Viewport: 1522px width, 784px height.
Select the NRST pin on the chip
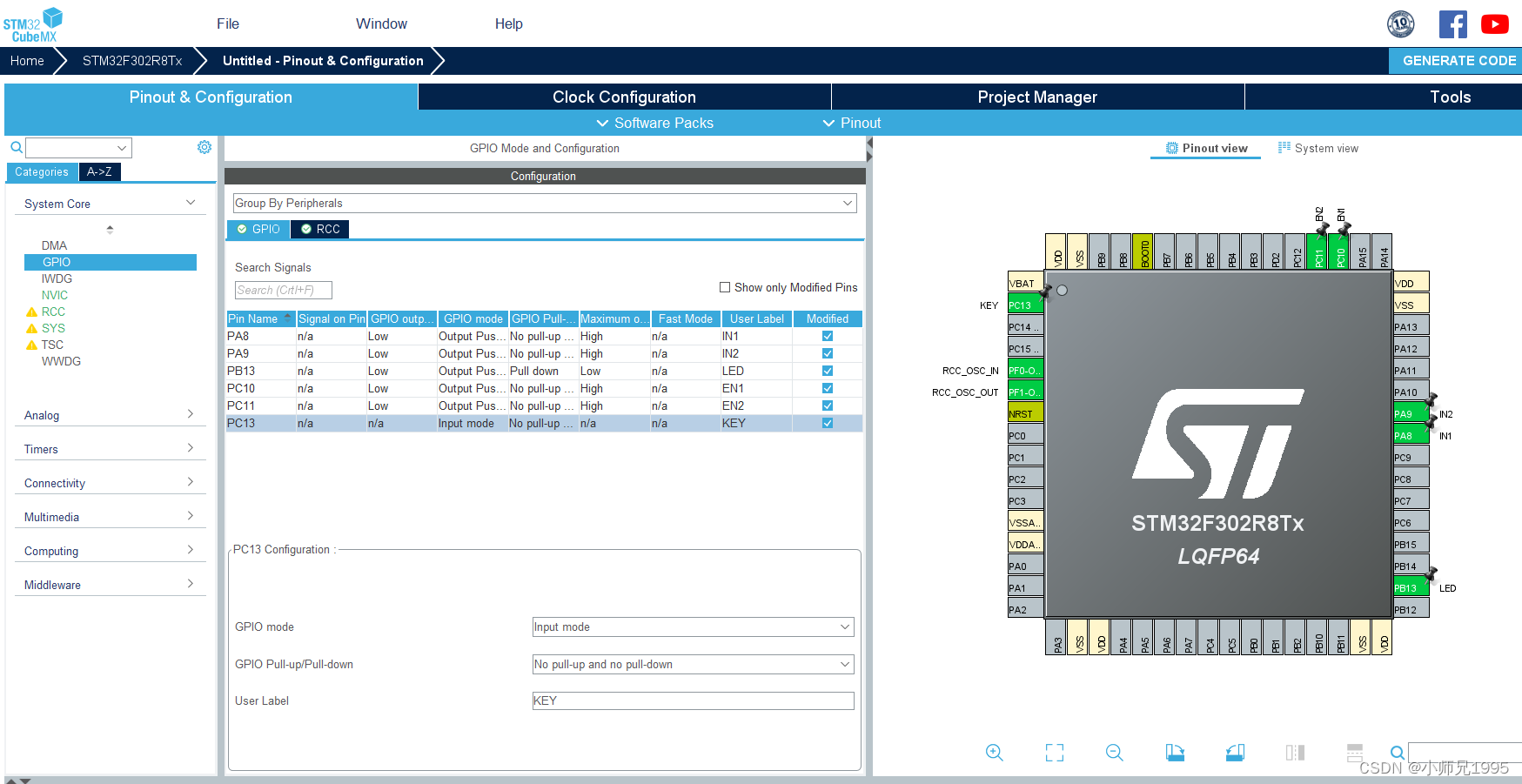click(1025, 413)
